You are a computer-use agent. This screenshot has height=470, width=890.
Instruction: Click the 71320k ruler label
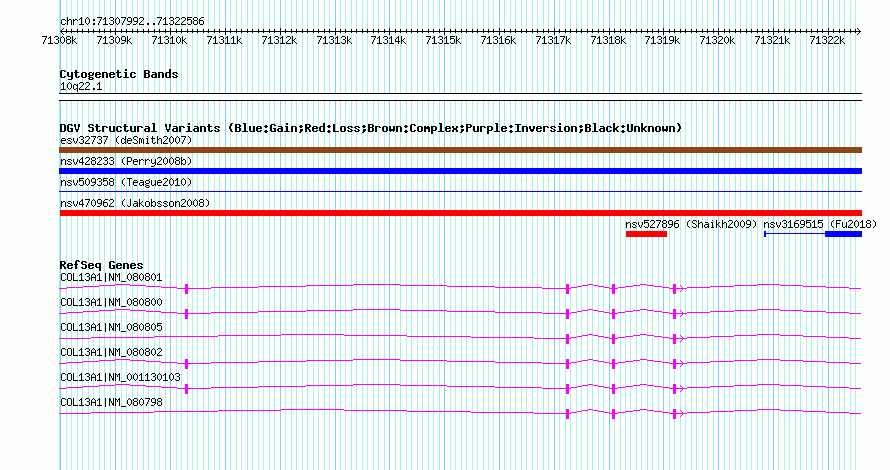(x=717, y=40)
